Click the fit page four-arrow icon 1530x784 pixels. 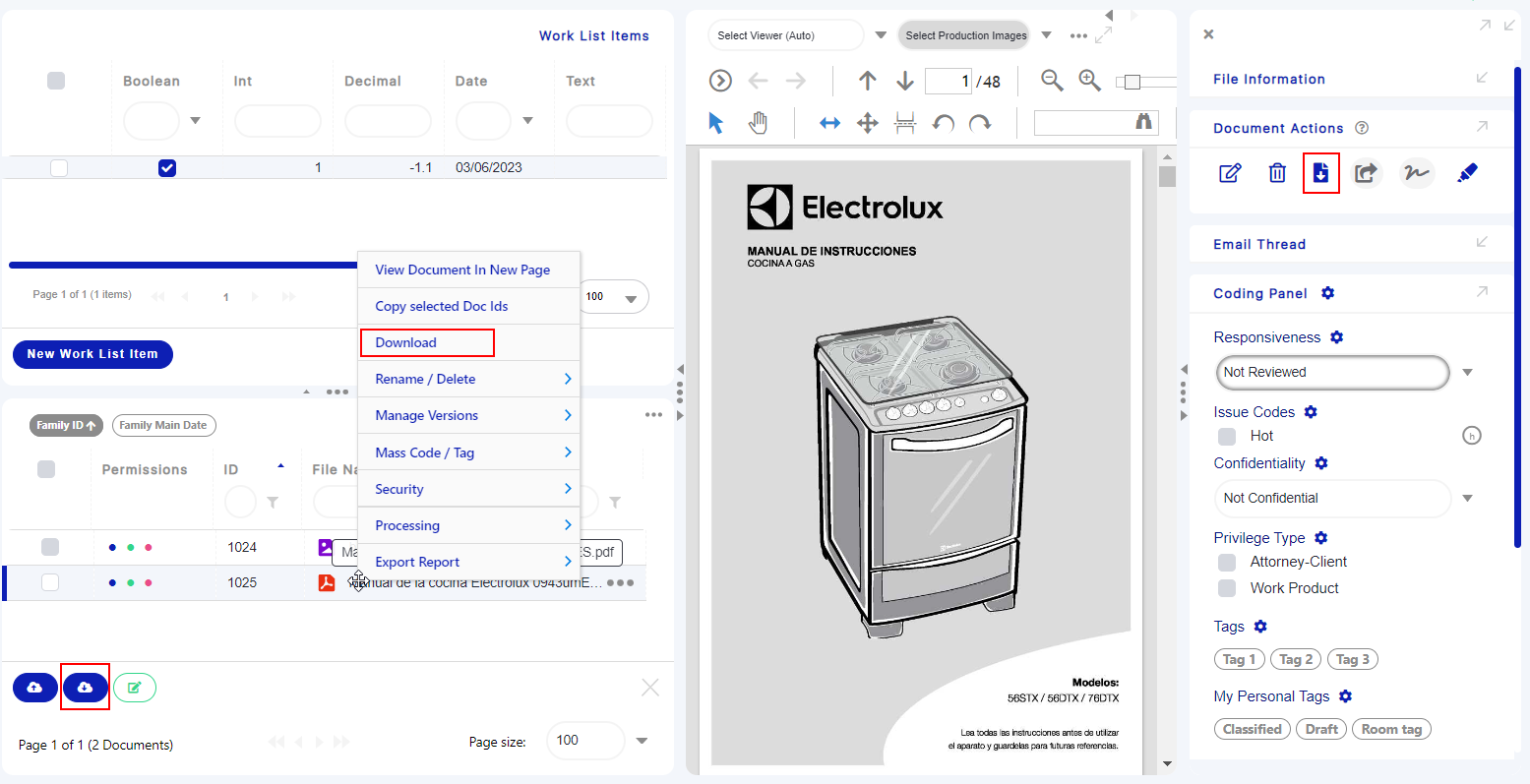click(x=867, y=123)
